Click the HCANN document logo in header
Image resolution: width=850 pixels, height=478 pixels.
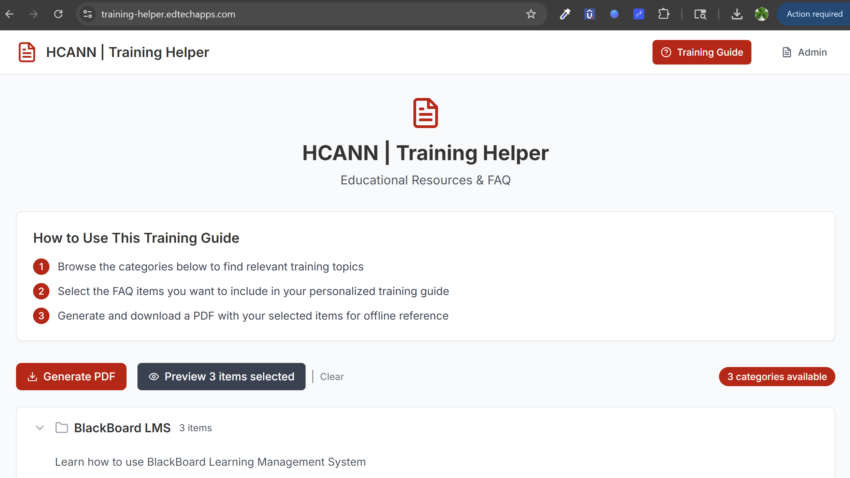27,52
